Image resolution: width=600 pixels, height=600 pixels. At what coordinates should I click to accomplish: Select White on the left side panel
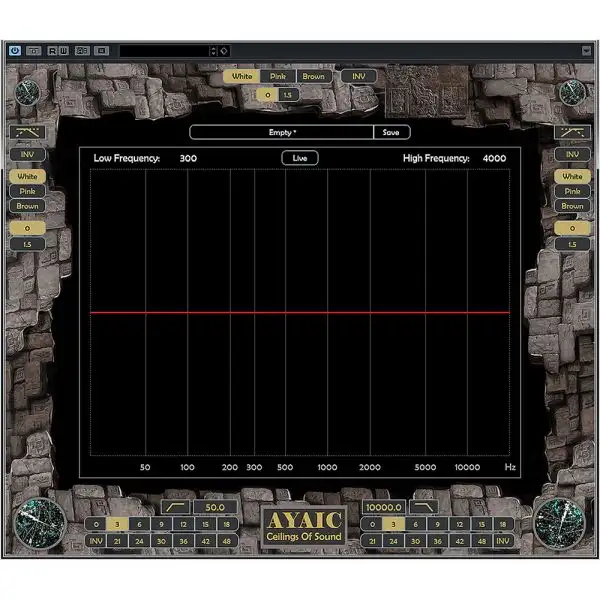[28, 176]
